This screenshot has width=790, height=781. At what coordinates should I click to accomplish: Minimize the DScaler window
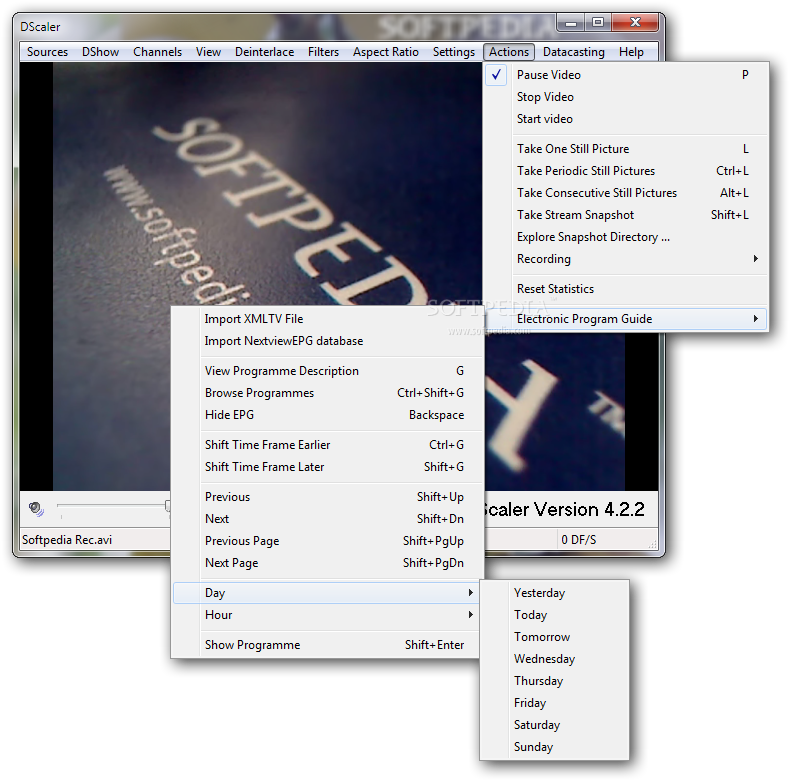click(571, 23)
